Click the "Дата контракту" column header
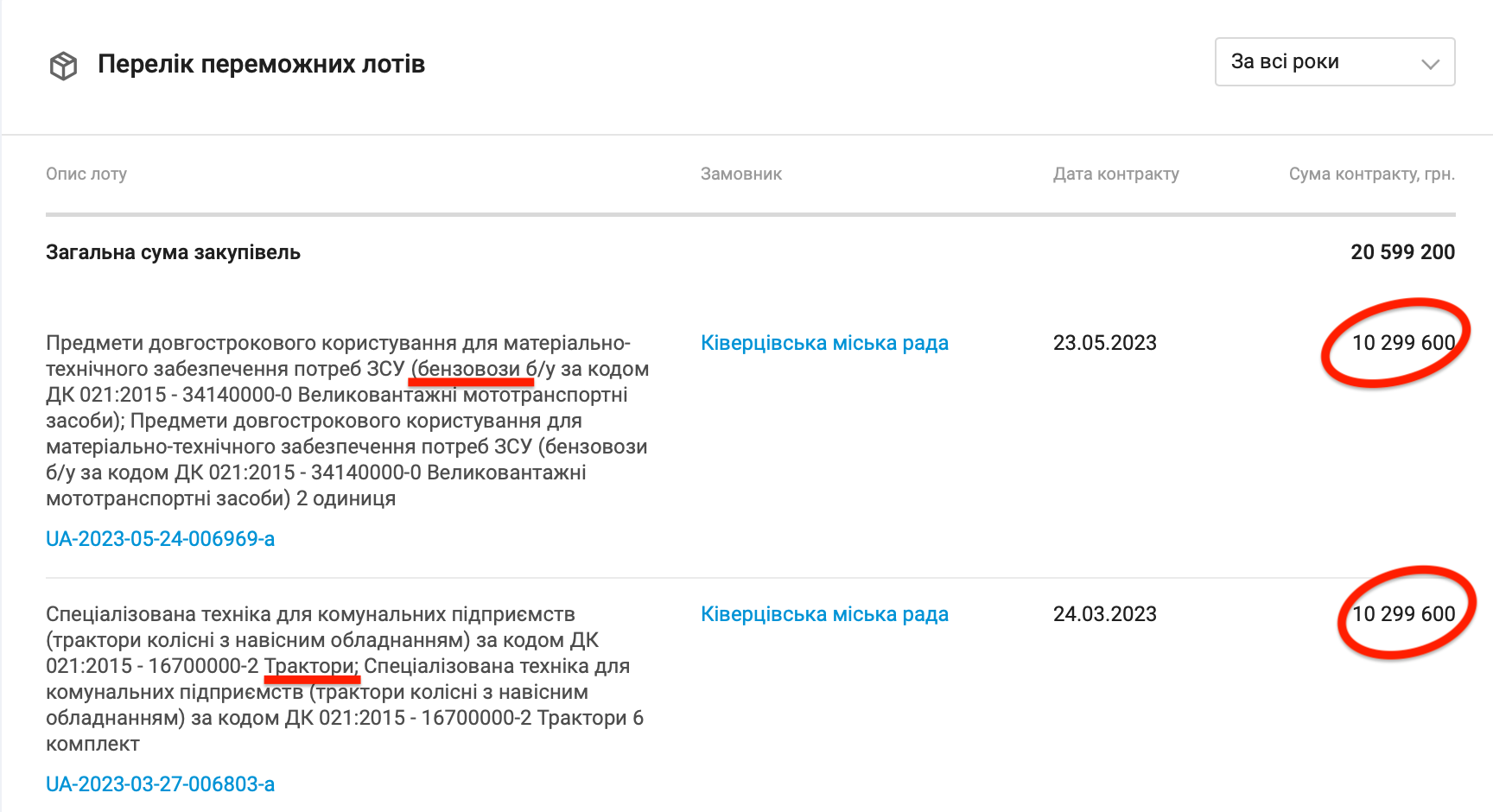1493x812 pixels. tap(1115, 174)
